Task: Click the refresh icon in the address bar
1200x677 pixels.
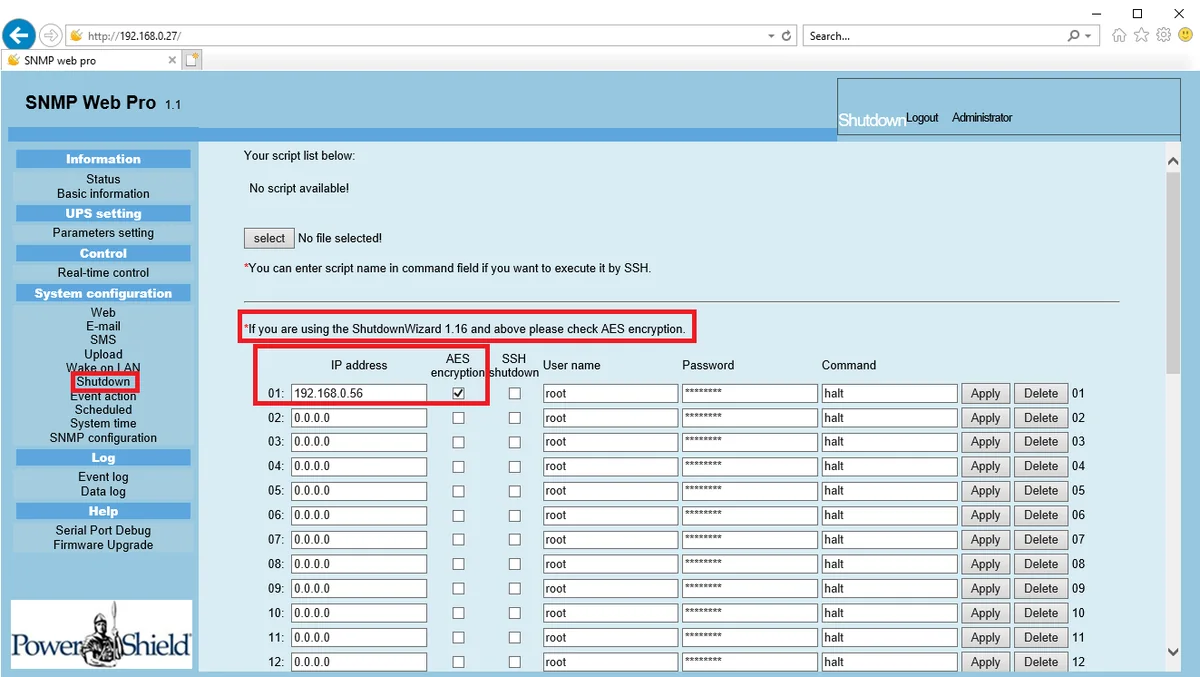Action: 787,35
